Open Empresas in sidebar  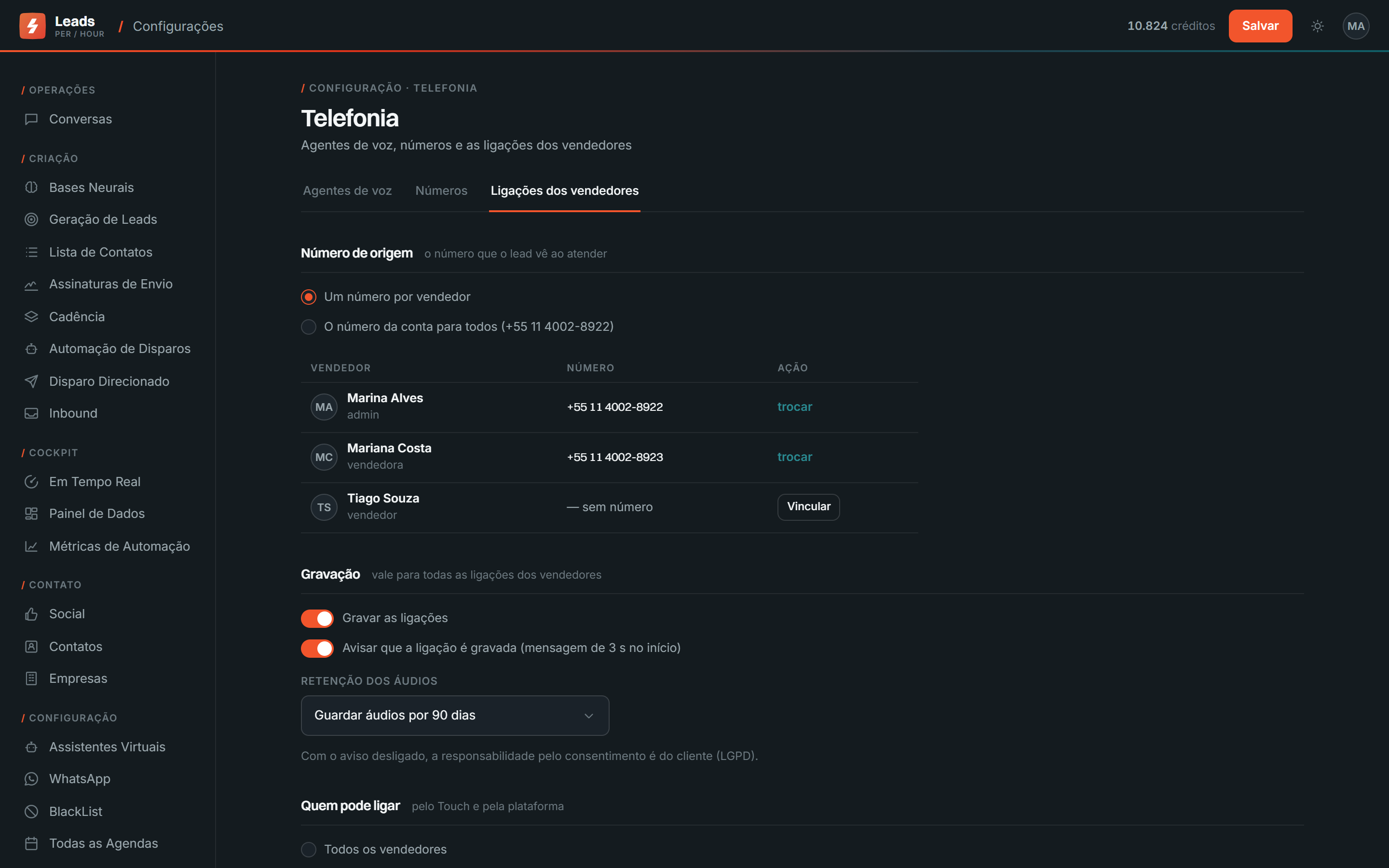[78, 678]
